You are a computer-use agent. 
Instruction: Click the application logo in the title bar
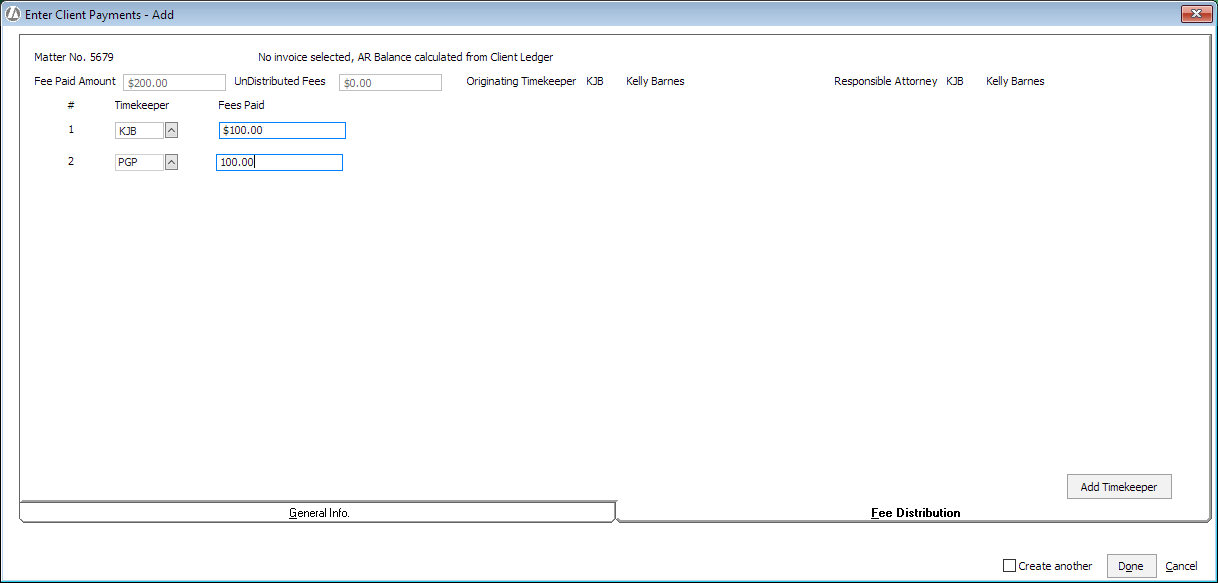point(12,14)
